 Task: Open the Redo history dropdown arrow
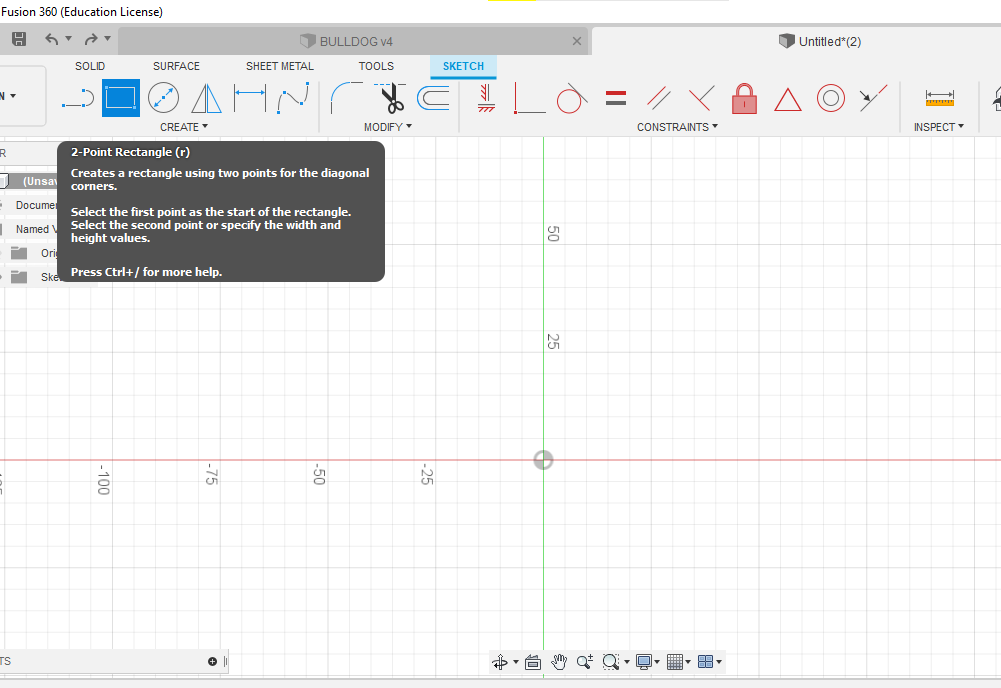[107, 38]
